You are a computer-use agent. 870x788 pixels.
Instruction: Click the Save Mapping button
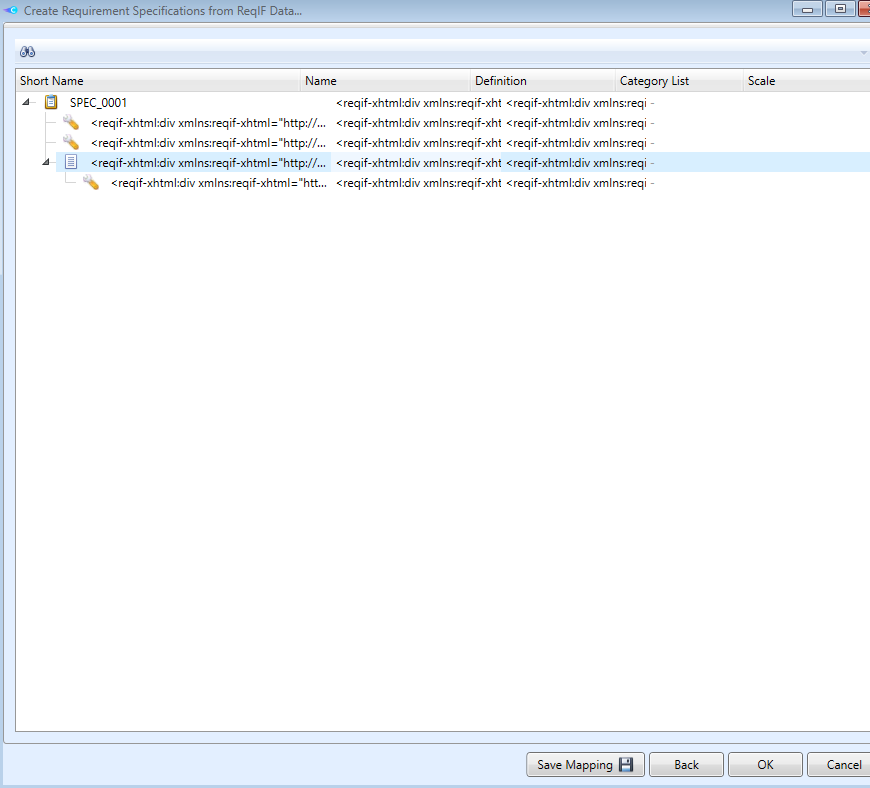coord(585,764)
